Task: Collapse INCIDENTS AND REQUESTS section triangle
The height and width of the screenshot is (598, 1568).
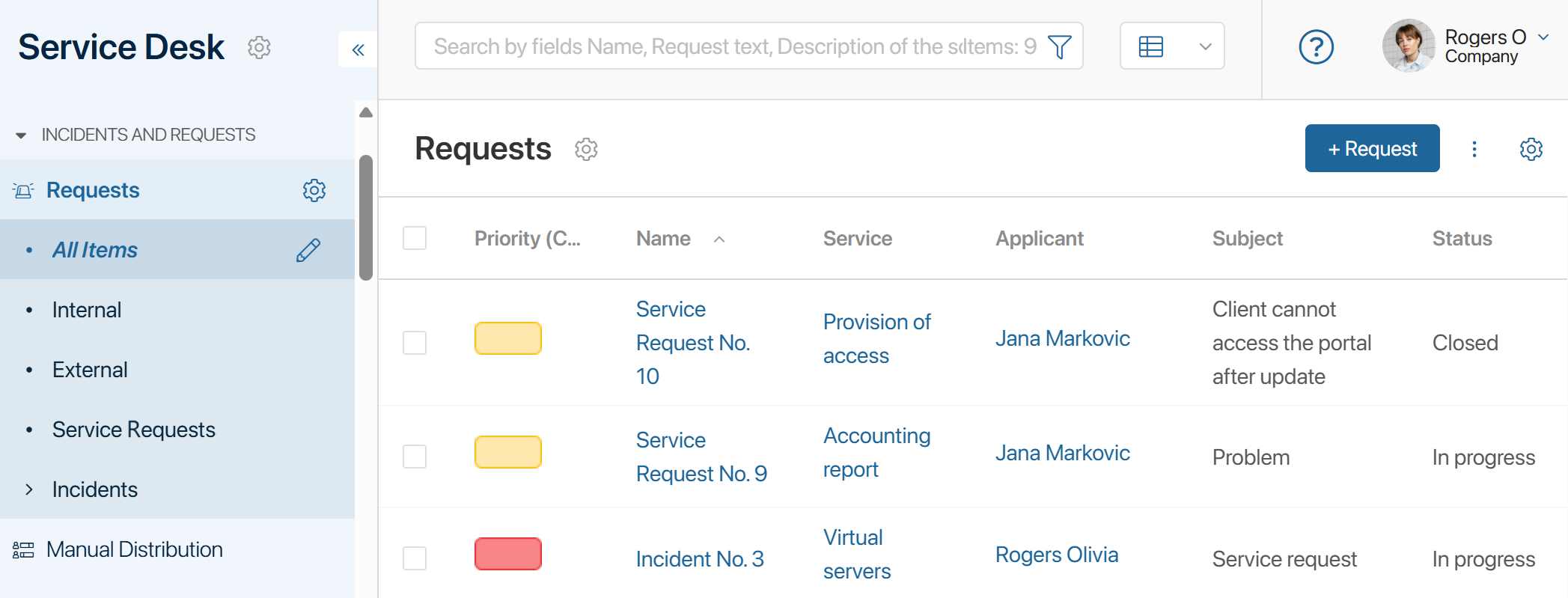Action: (x=21, y=135)
